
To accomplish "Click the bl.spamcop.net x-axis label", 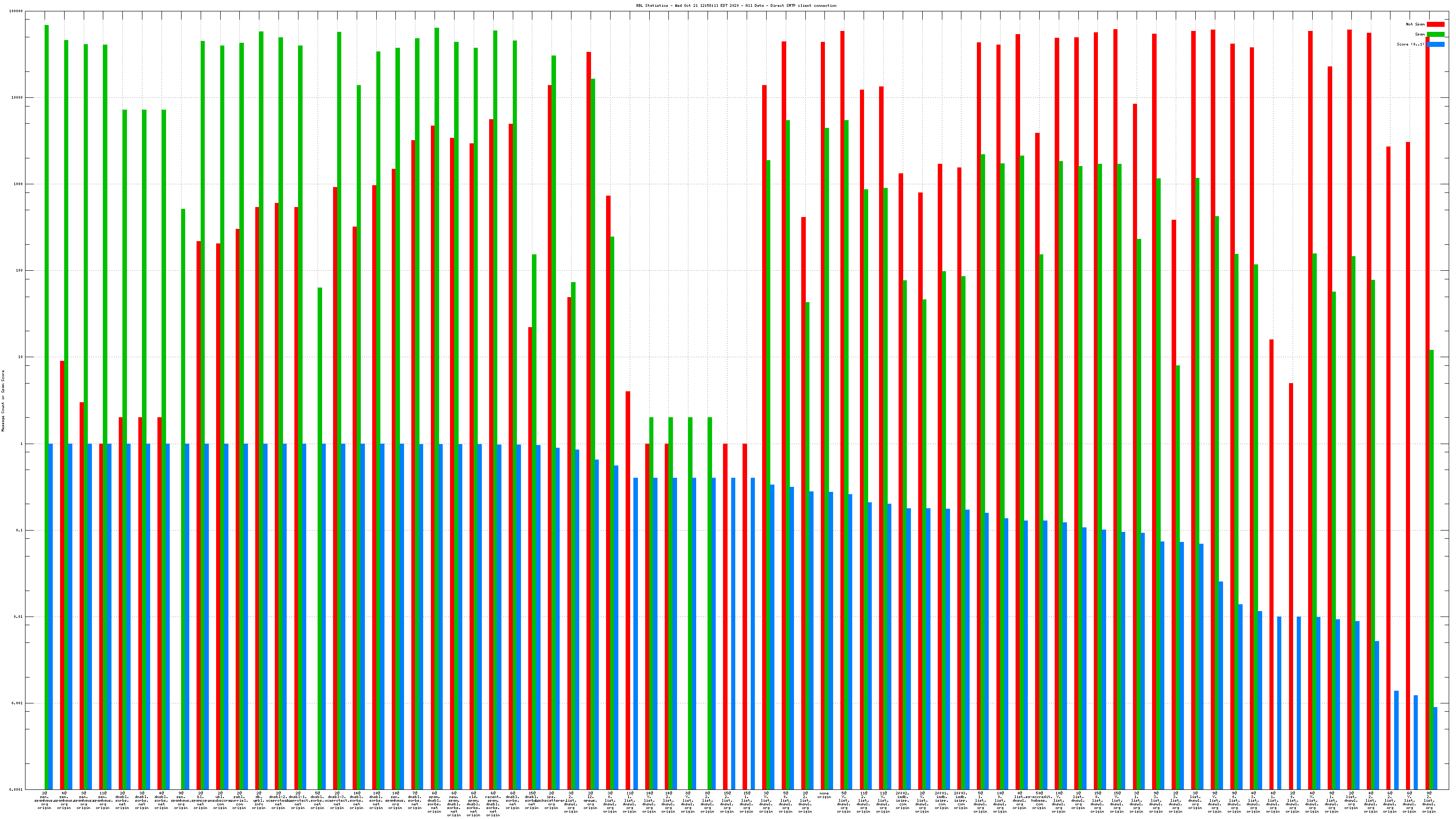I will click(201, 800).
